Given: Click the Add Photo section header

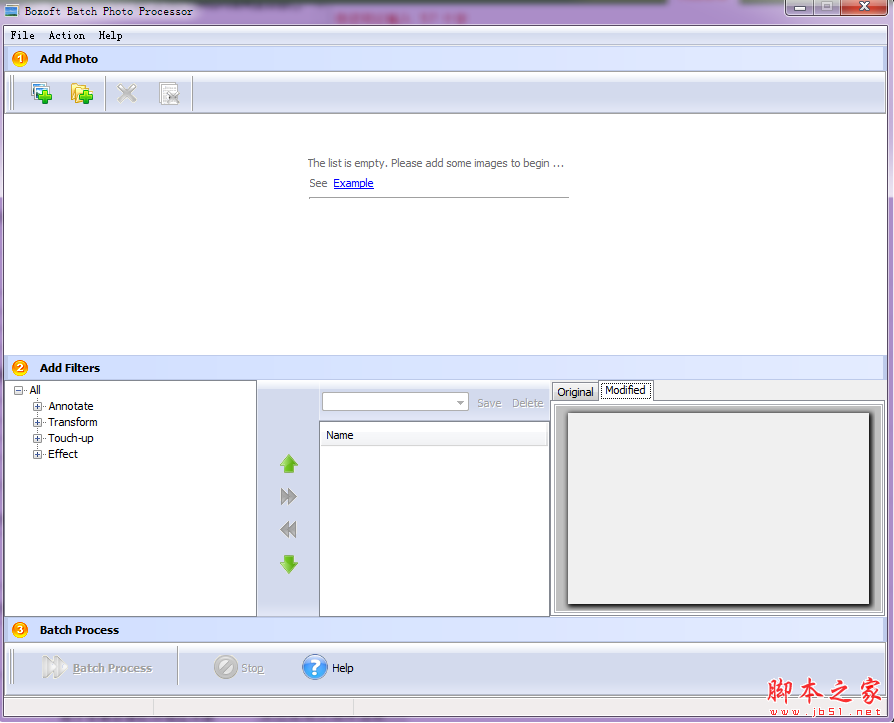Looking at the screenshot, I should click(445, 59).
